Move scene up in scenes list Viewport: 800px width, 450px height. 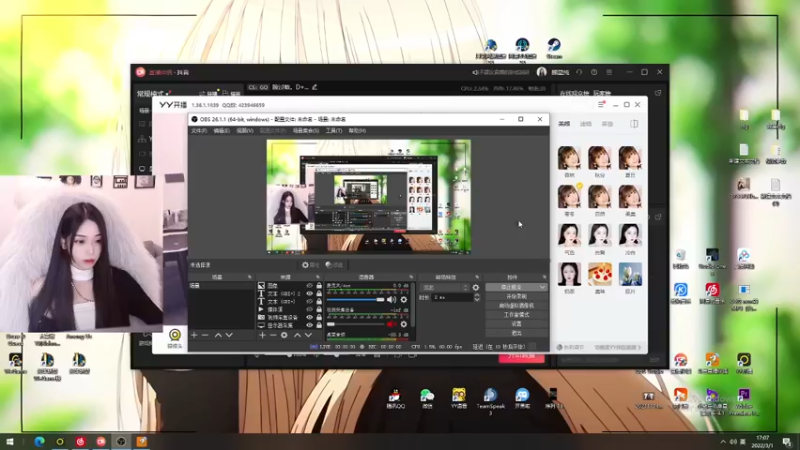tap(218, 335)
